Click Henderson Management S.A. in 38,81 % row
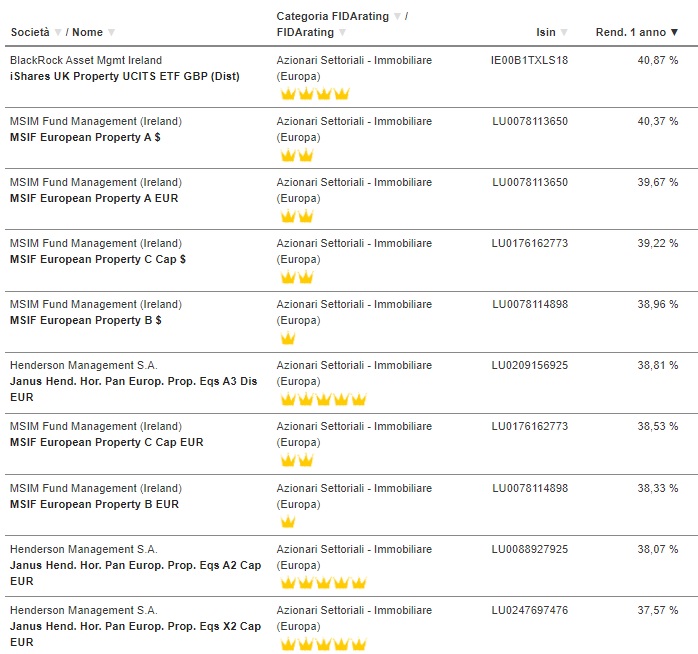 (x=84, y=365)
